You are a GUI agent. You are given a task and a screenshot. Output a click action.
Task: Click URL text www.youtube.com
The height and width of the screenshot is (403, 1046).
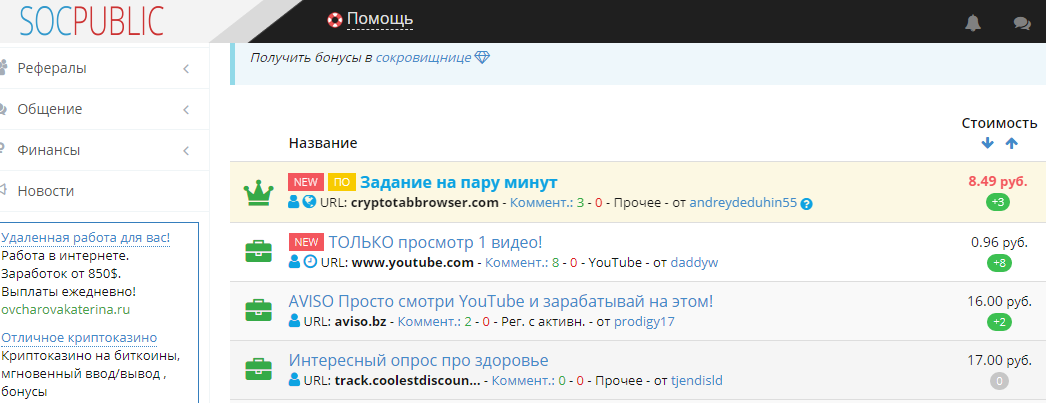pyautogui.click(x=412, y=262)
